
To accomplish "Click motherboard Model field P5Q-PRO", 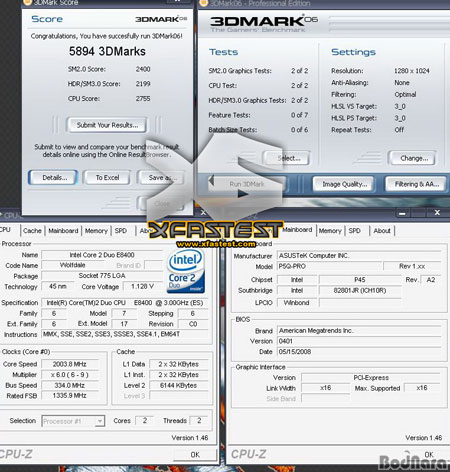I will (329, 267).
